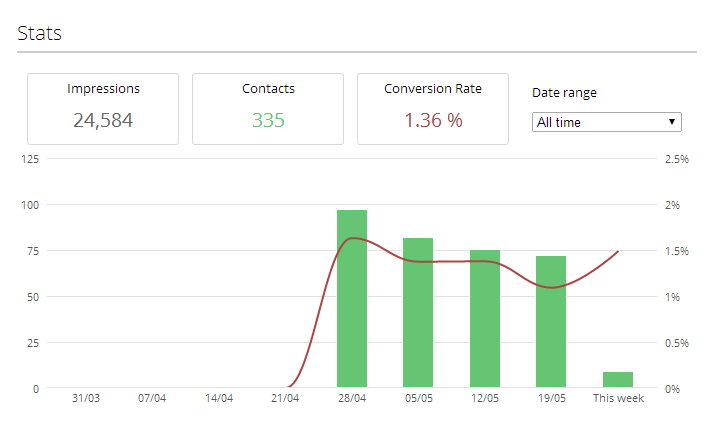
Task: Select the small 'This week' bar
Action: click(x=618, y=380)
